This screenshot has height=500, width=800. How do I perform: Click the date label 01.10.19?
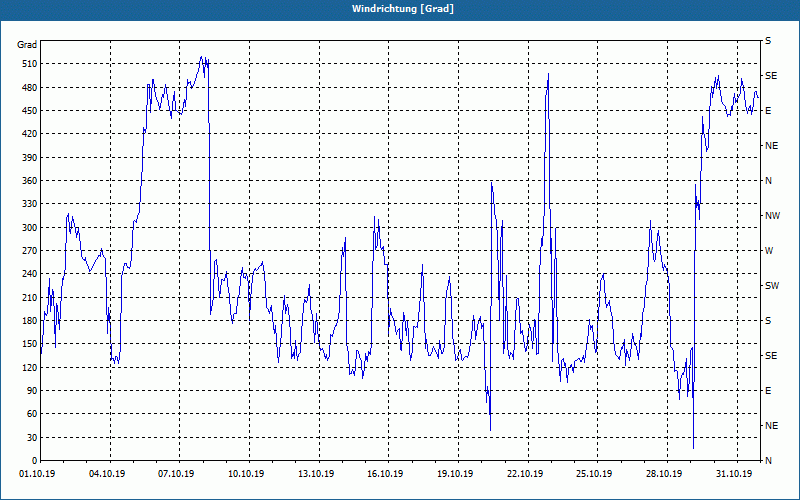(37, 474)
